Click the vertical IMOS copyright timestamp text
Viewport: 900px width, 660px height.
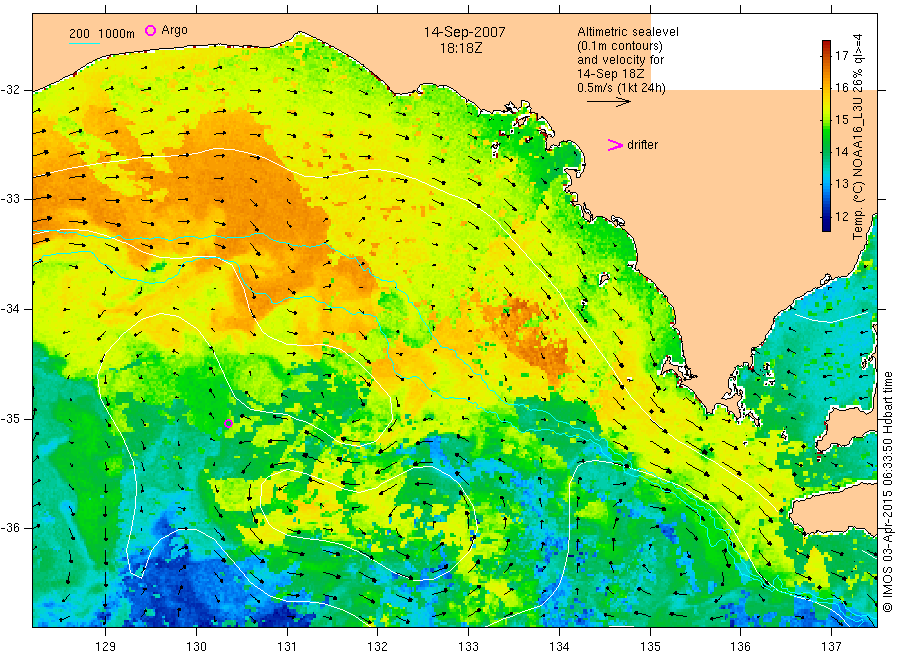click(887, 491)
